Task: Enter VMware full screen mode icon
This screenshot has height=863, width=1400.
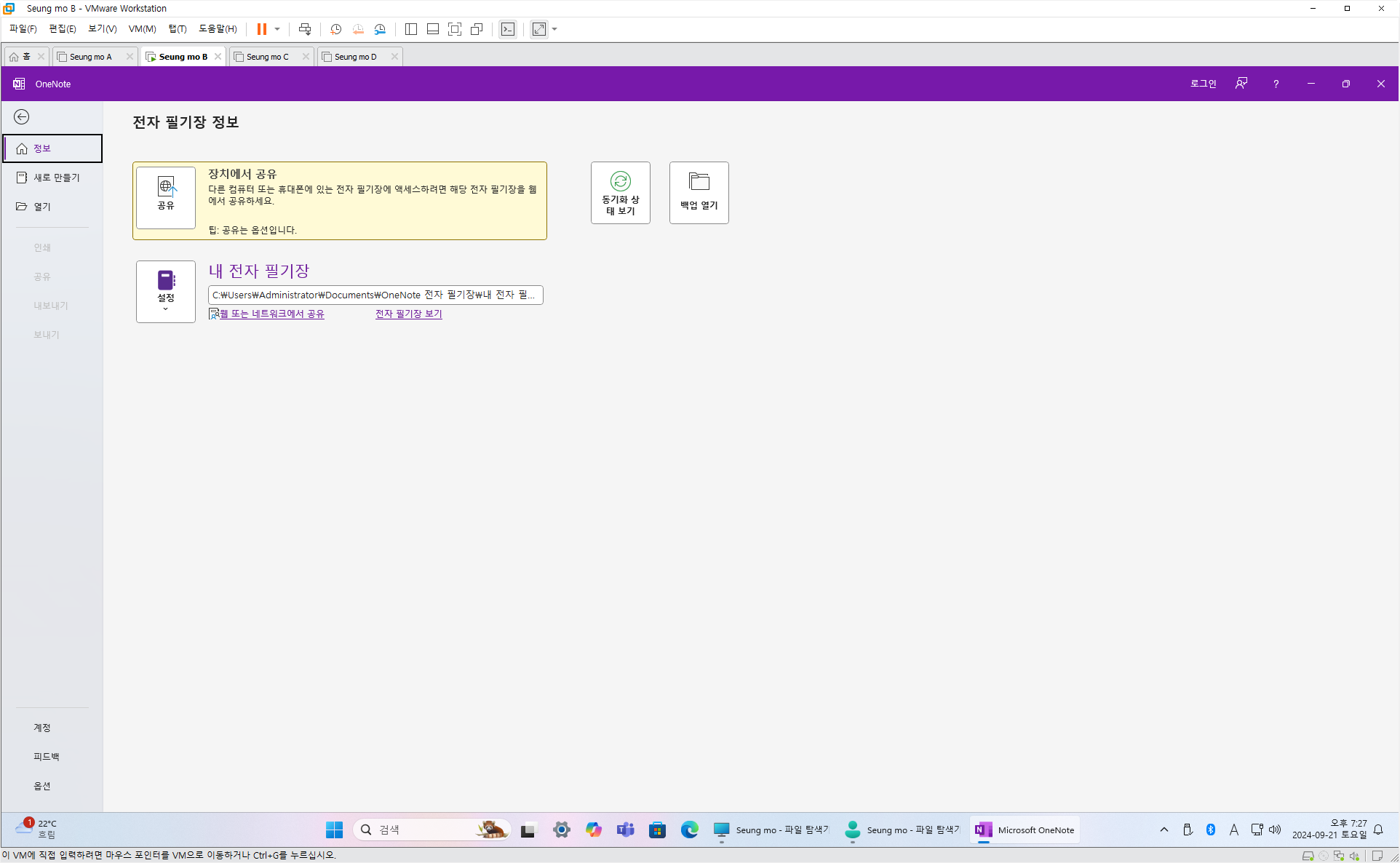Action: [455, 29]
